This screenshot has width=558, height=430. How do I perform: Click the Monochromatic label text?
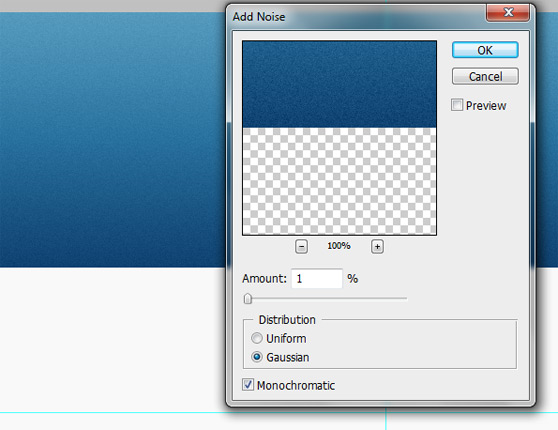[296, 385]
